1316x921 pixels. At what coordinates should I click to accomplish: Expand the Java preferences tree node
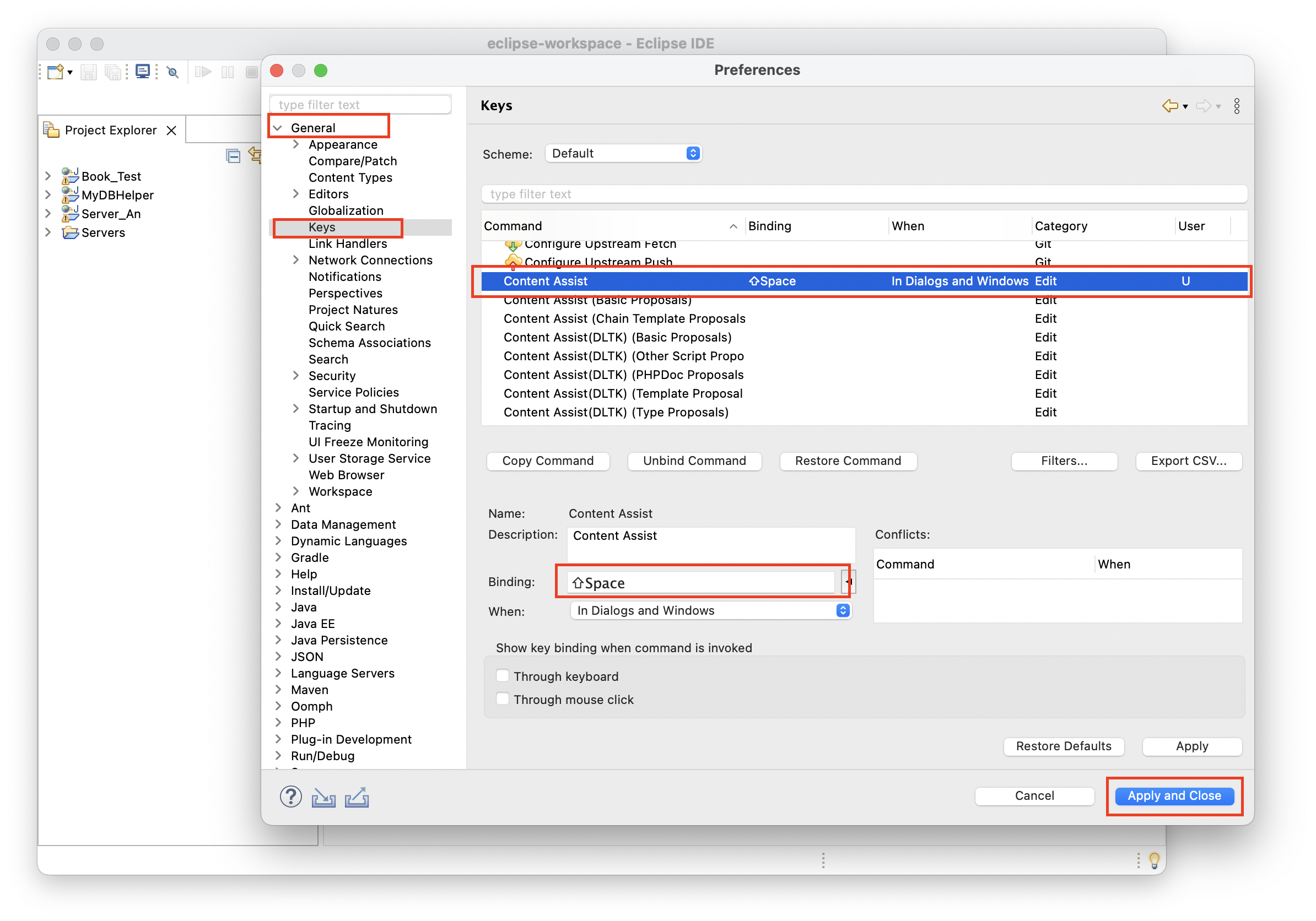pos(278,606)
